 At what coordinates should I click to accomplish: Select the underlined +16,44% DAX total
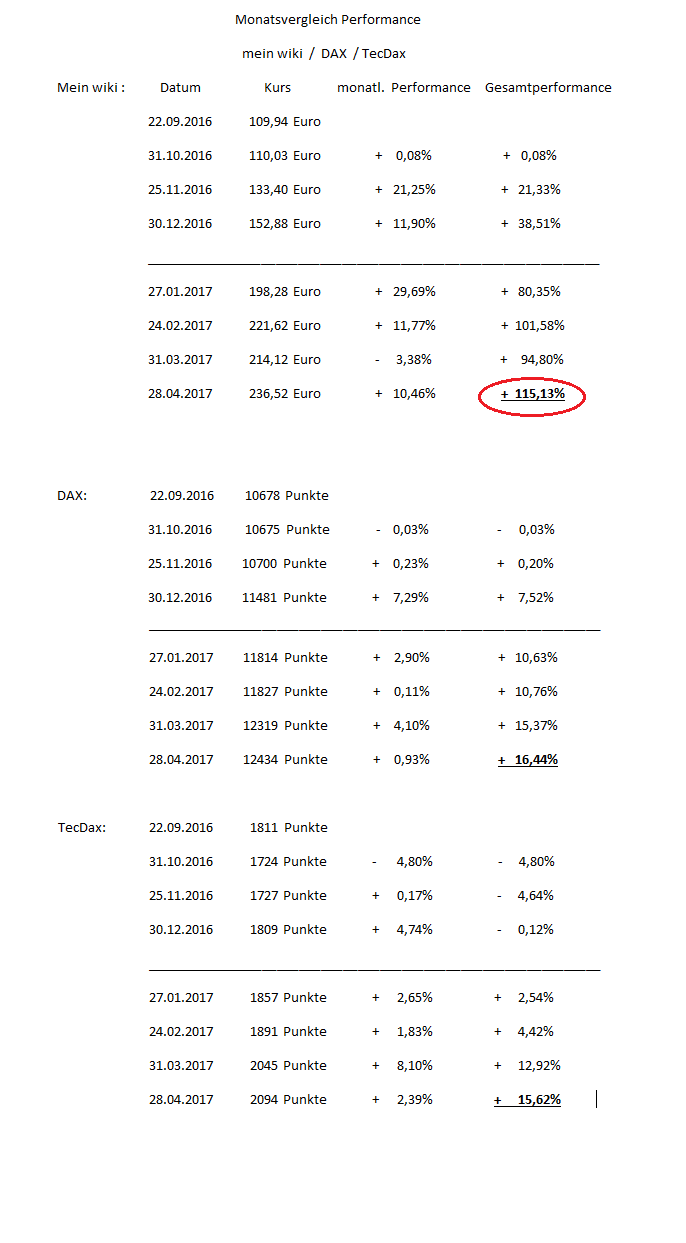[528, 760]
